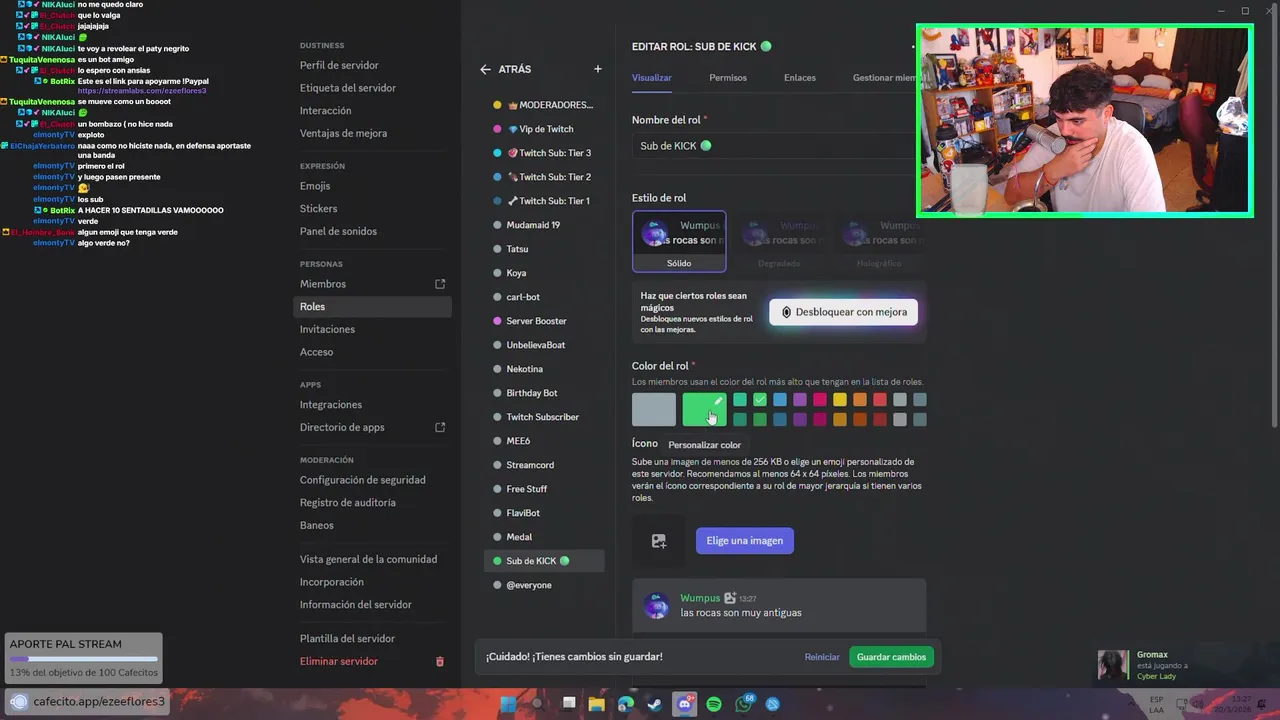Open Miembros via its external link icon

click(440, 284)
